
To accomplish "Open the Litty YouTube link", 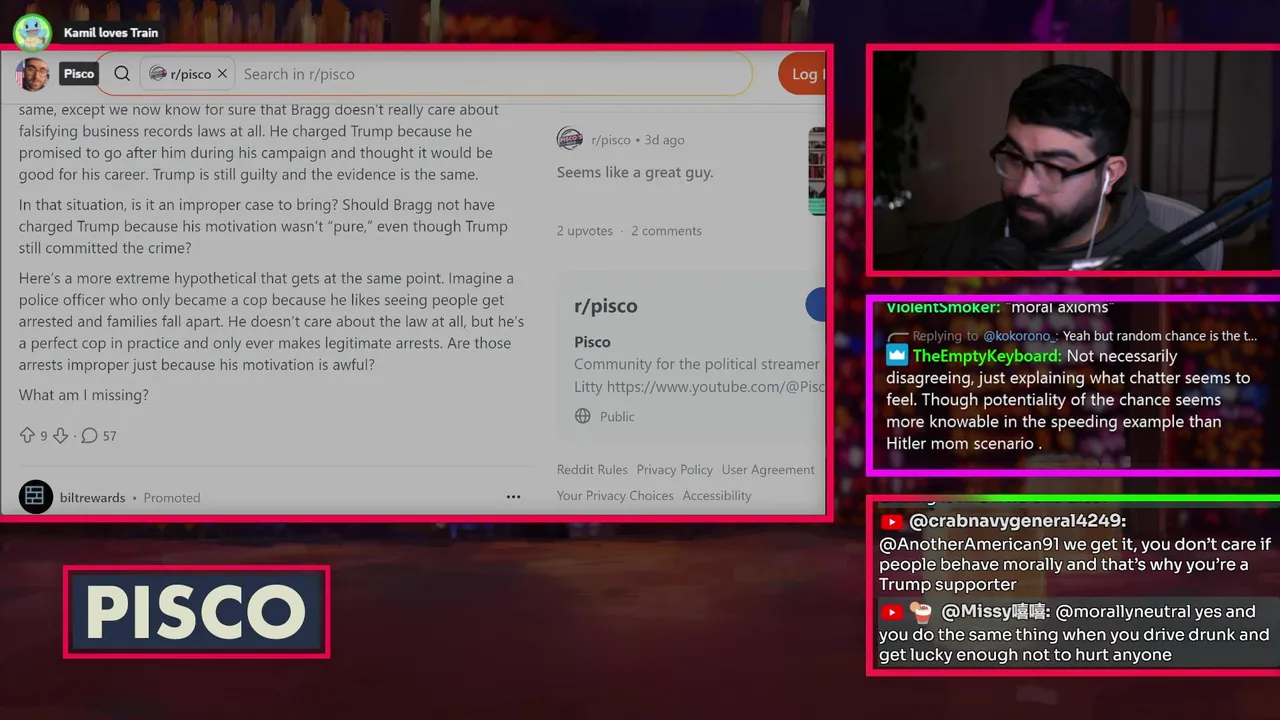I will tap(715, 386).
